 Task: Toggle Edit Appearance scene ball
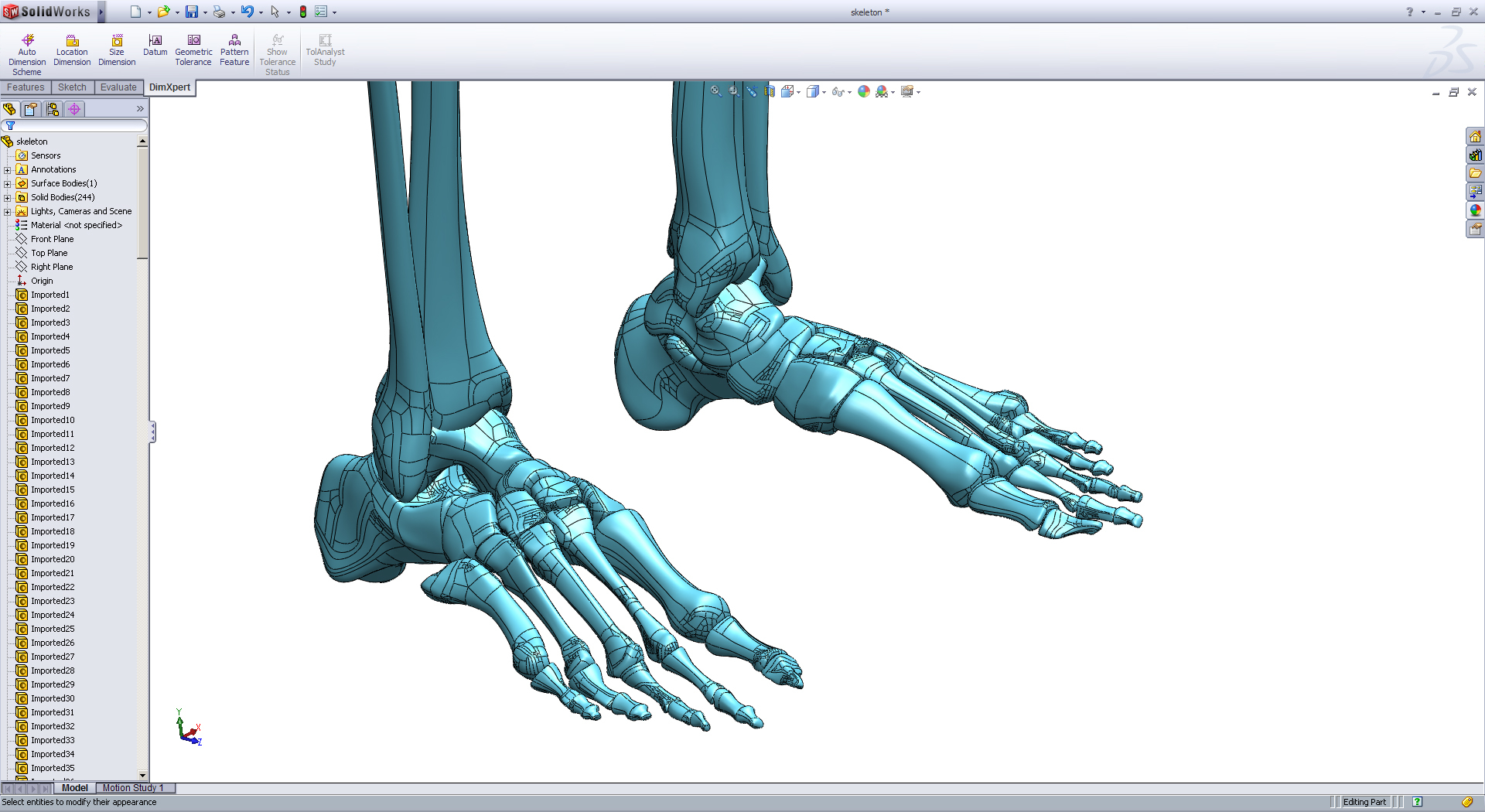864,91
